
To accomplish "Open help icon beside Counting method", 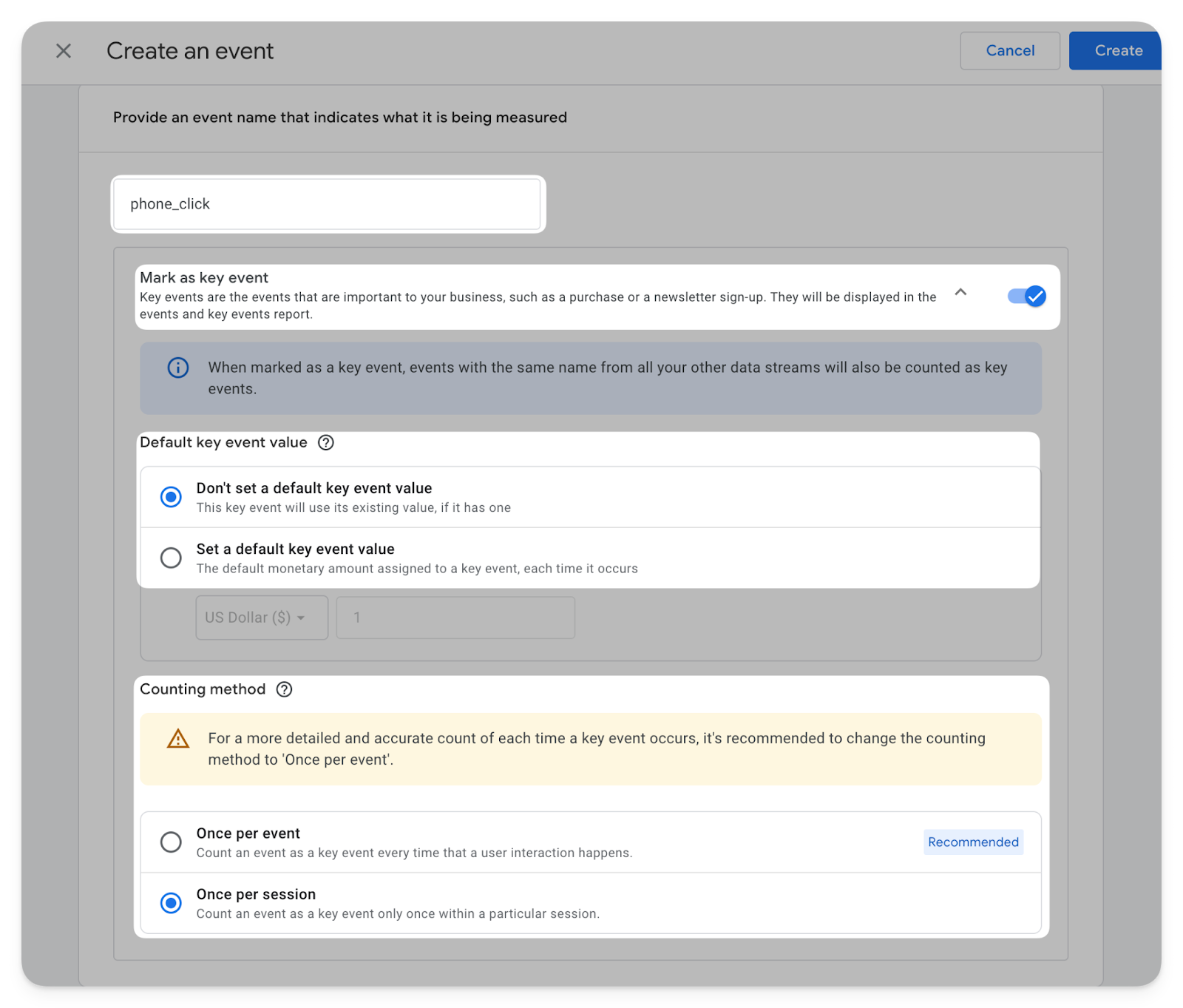I will [284, 689].
